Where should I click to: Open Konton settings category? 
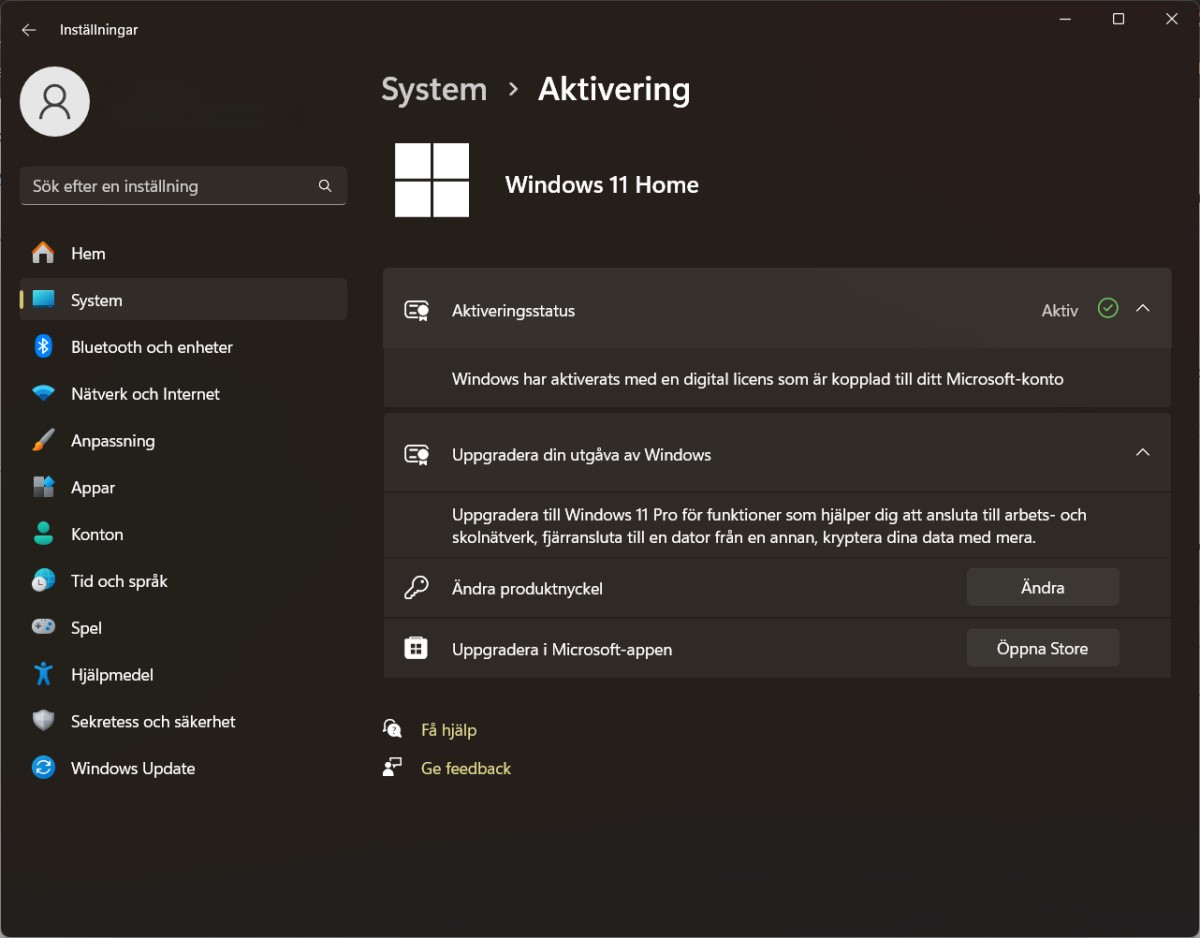[x=183, y=534]
